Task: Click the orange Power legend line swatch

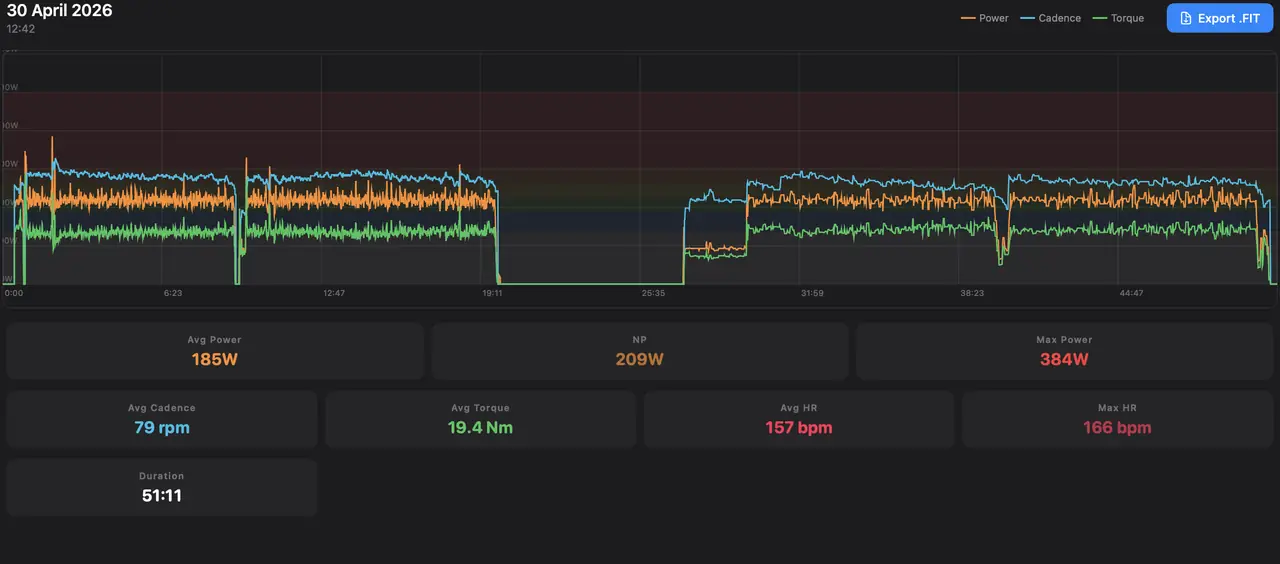Action: tap(967, 18)
